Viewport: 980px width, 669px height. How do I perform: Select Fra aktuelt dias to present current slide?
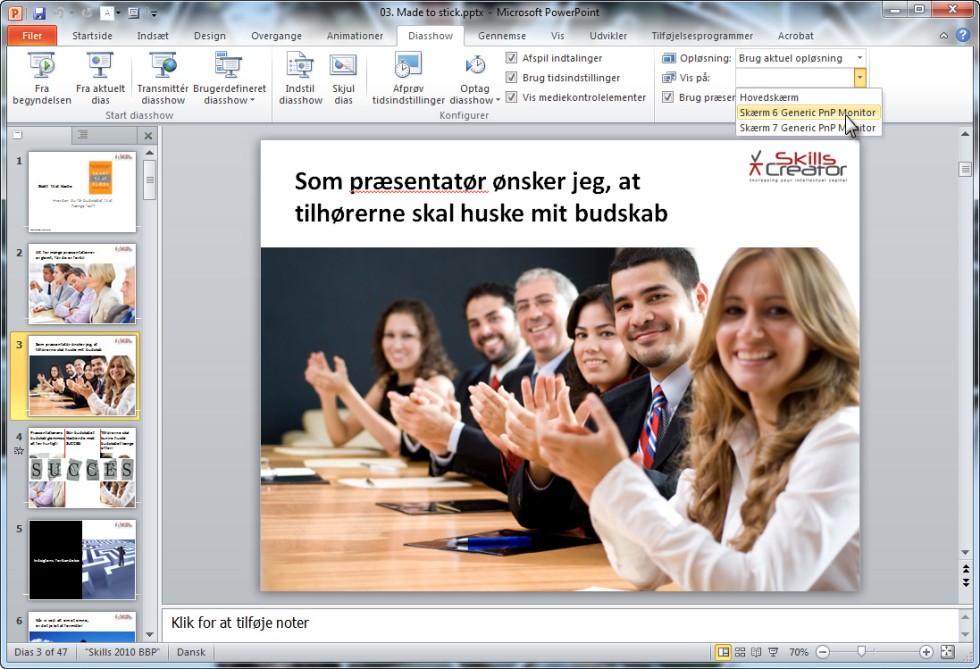pyautogui.click(x=99, y=78)
